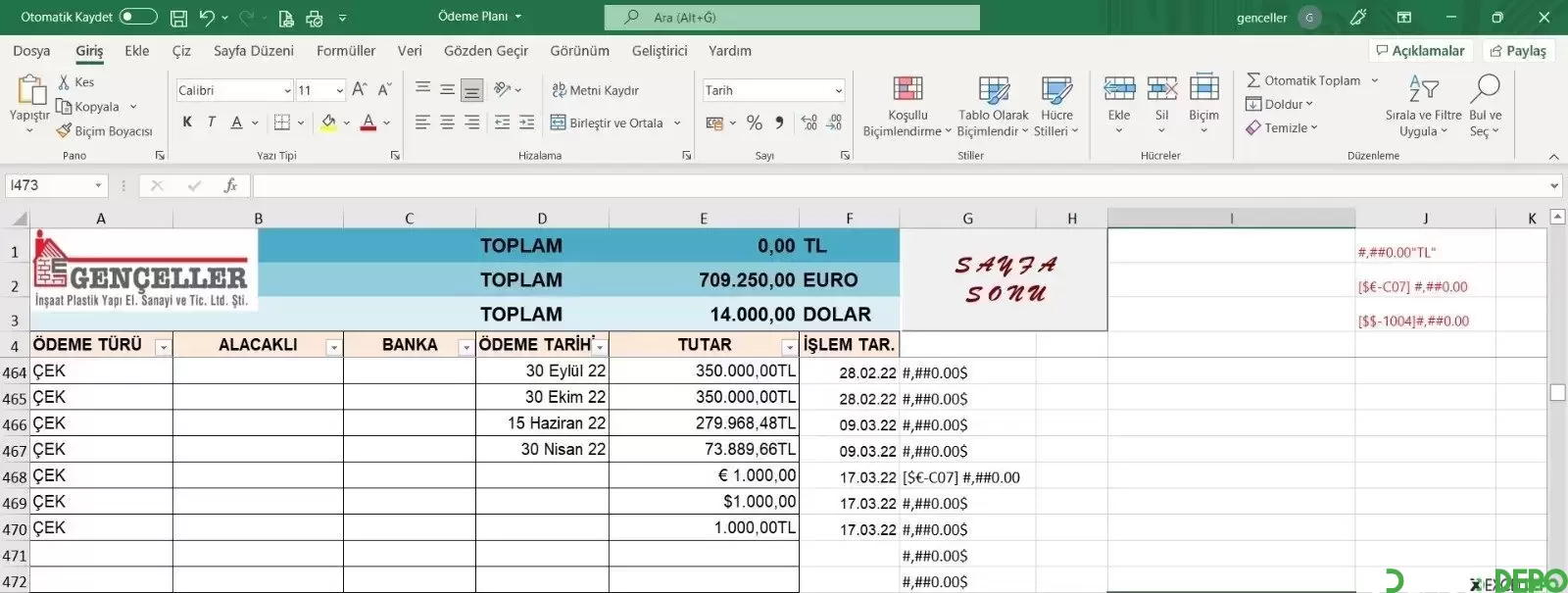The image size is (1568, 593).
Task: Decrease font size with small A icon
Action: point(384,89)
